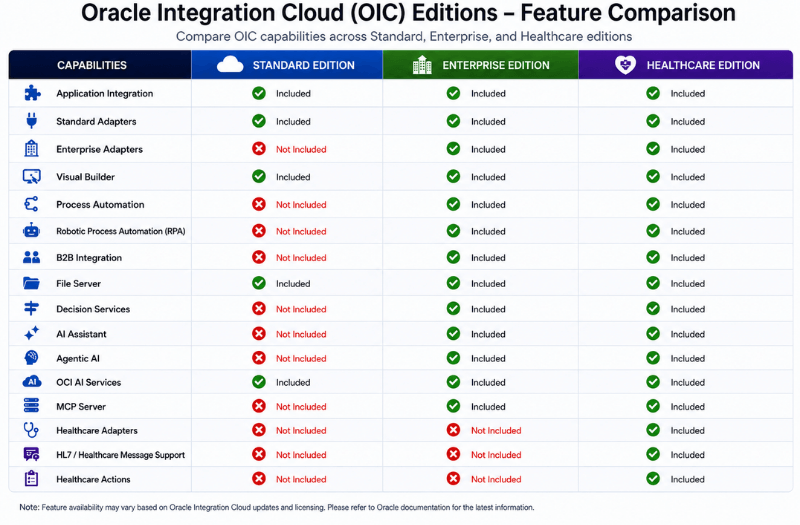Click the 'Process Automation' row label
The height and width of the screenshot is (525, 800).
[x=100, y=205]
